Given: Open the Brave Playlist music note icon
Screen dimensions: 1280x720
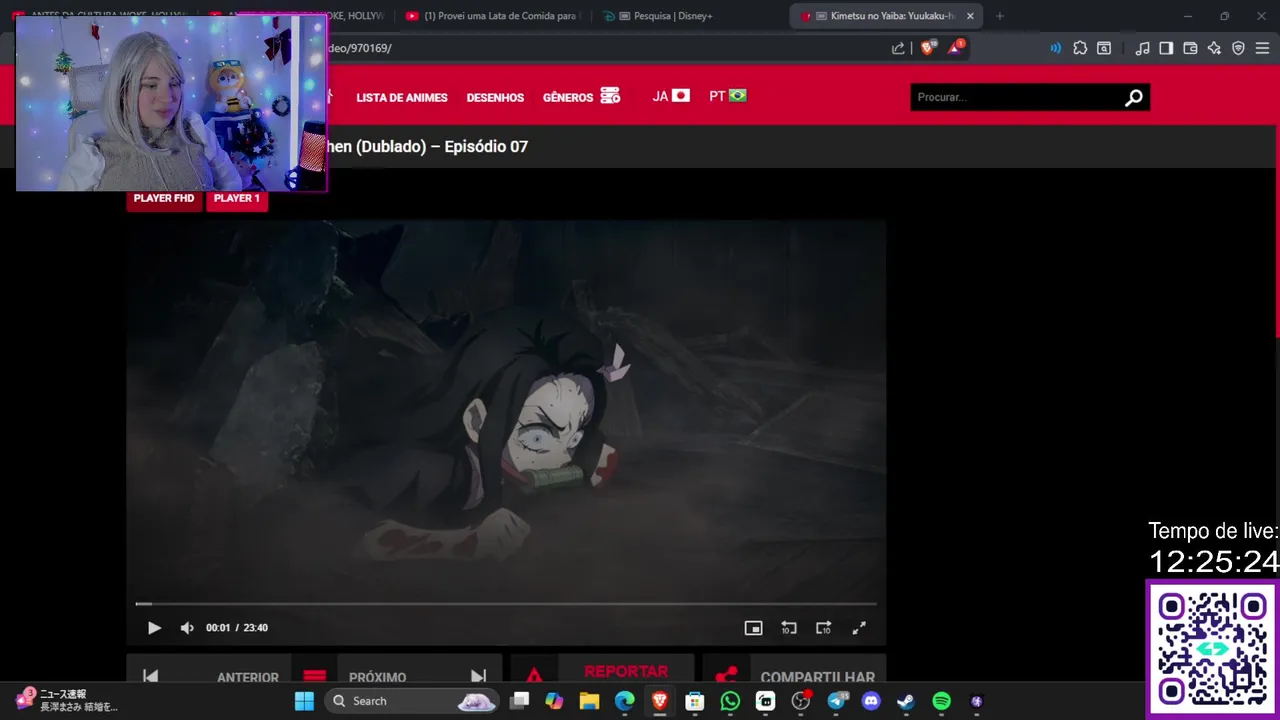Looking at the screenshot, I should [1142, 48].
